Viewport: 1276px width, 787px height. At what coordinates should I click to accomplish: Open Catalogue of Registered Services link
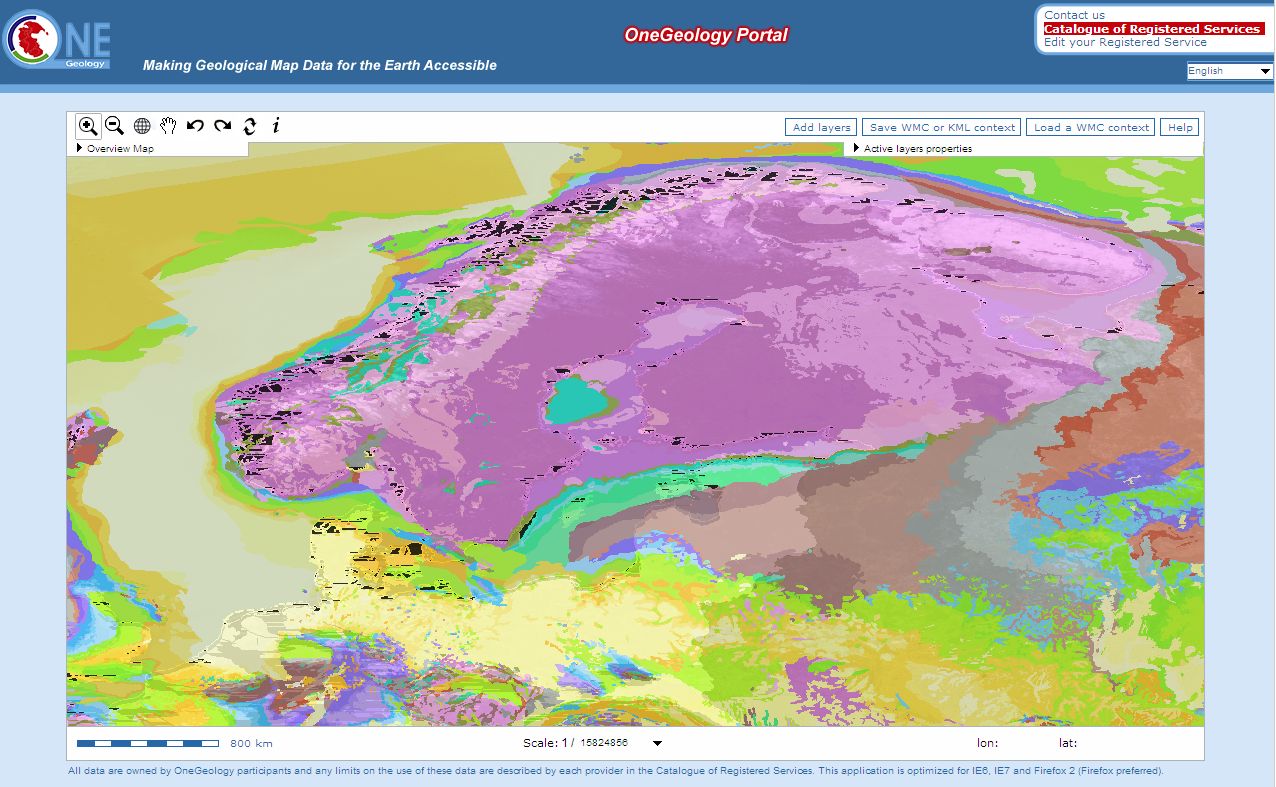point(1152,29)
